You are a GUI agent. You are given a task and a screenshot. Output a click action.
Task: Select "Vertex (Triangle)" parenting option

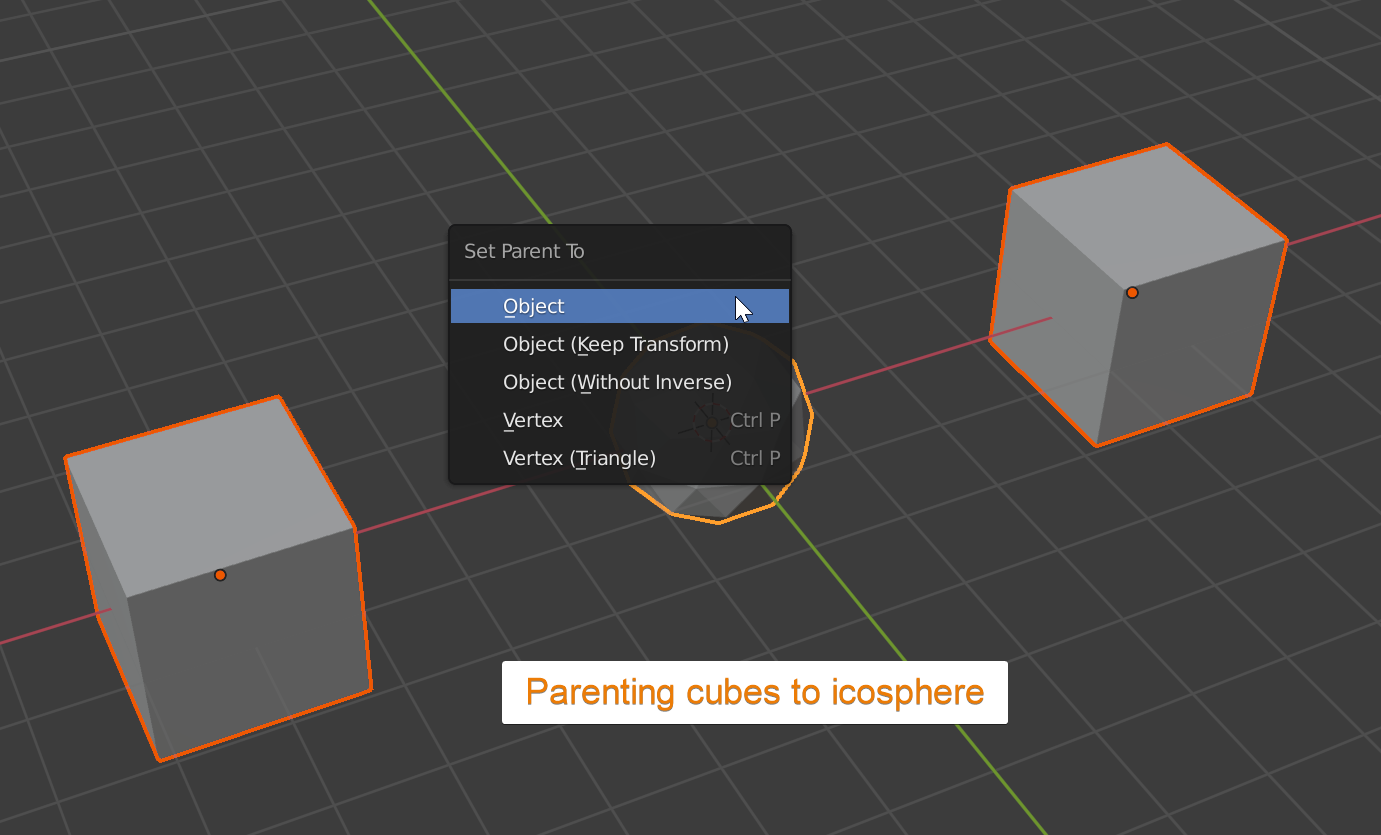[579, 458]
